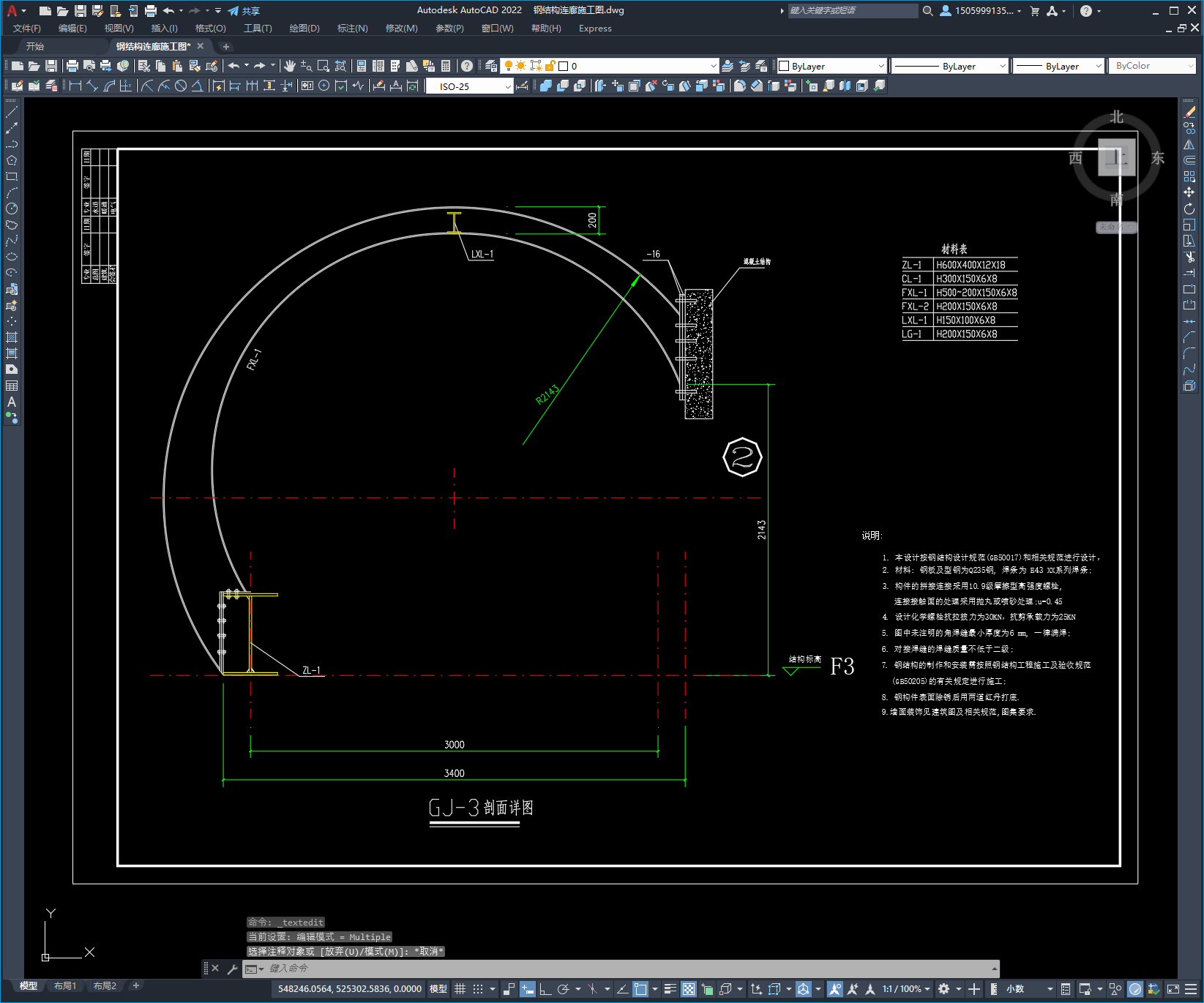Select the Line tool in draw toolbar

tap(12, 113)
